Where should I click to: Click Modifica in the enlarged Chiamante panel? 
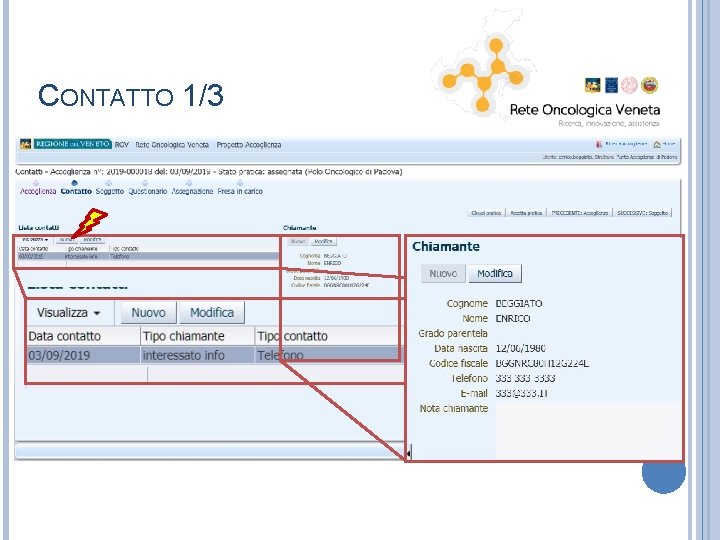pyautogui.click(x=495, y=274)
